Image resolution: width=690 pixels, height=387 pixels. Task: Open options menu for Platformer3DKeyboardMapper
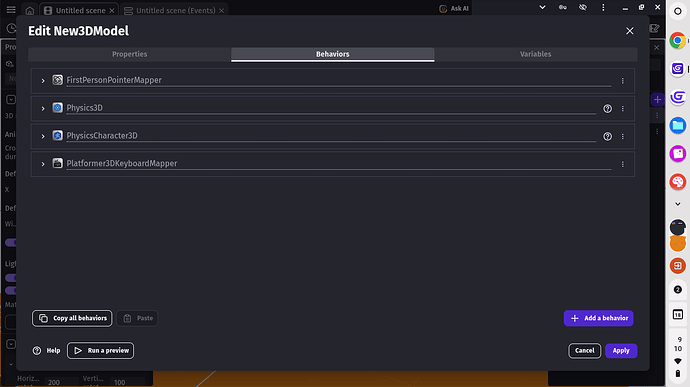pyautogui.click(x=623, y=164)
